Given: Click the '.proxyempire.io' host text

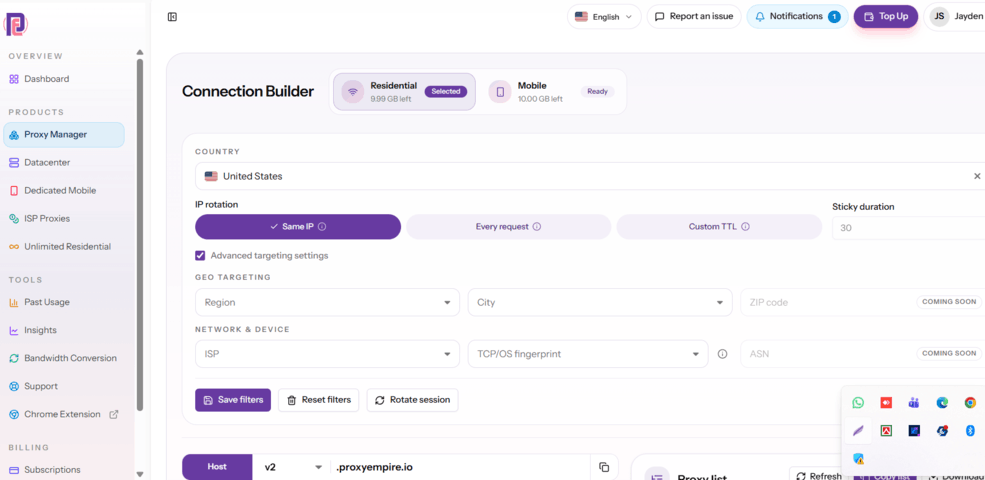Looking at the screenshot, I should [x=374, y=467].
